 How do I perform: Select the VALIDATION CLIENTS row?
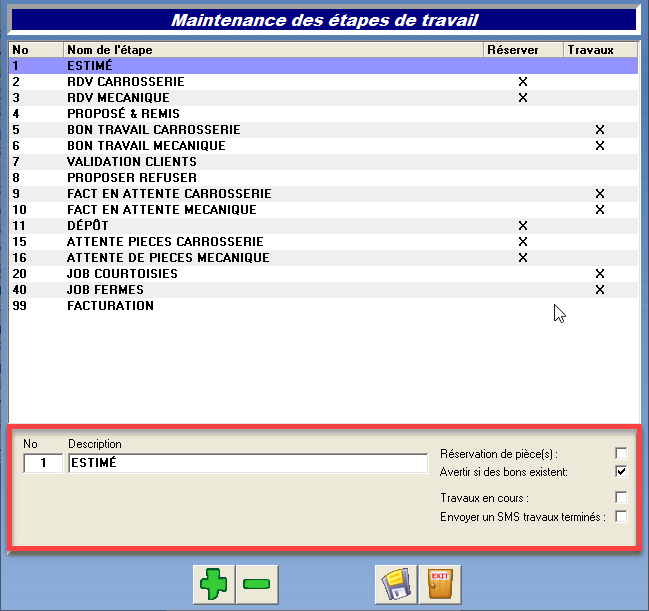[x=323, y=162]
